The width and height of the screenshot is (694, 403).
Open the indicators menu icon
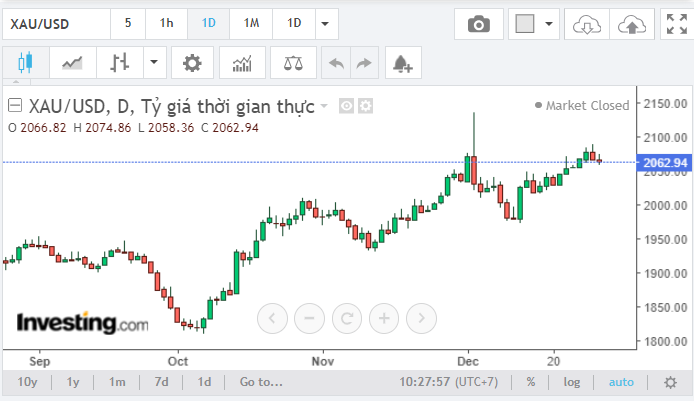click(x=242, y=62)
